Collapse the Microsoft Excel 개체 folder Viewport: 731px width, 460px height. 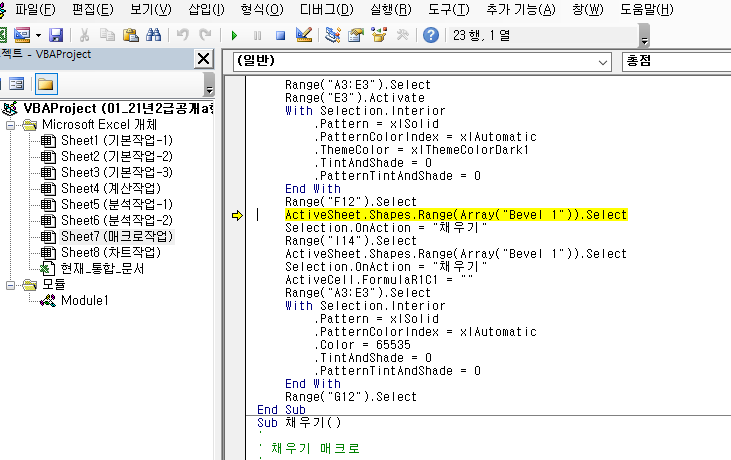[x=10, y=125]
